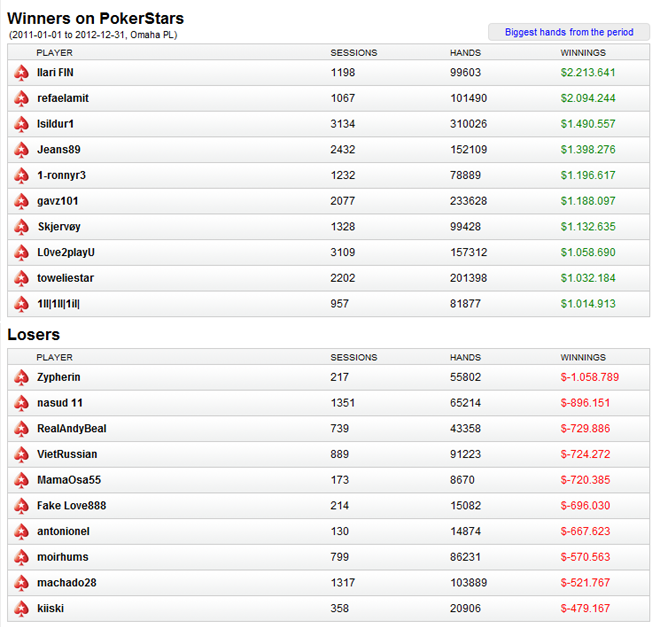Click PokerStars icon beside 1-ronnyr3
This screenshot has height=627, width=660.
tap(21, 175)
